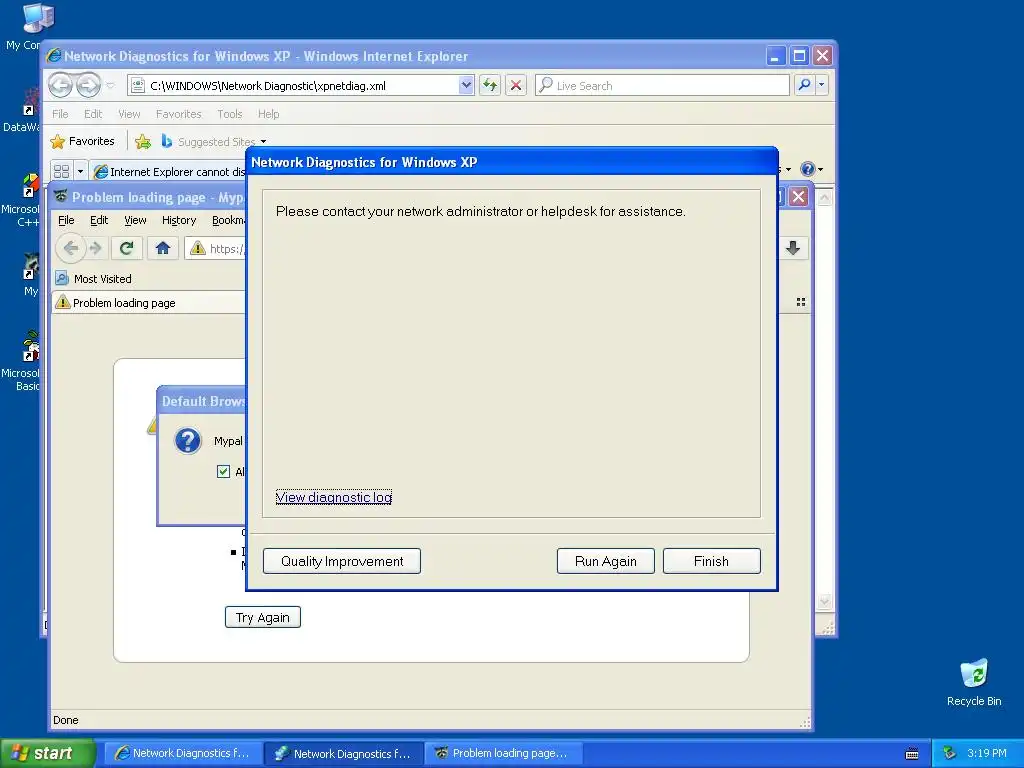Click the warning icon in Mypal URL bar

(197, 248)
